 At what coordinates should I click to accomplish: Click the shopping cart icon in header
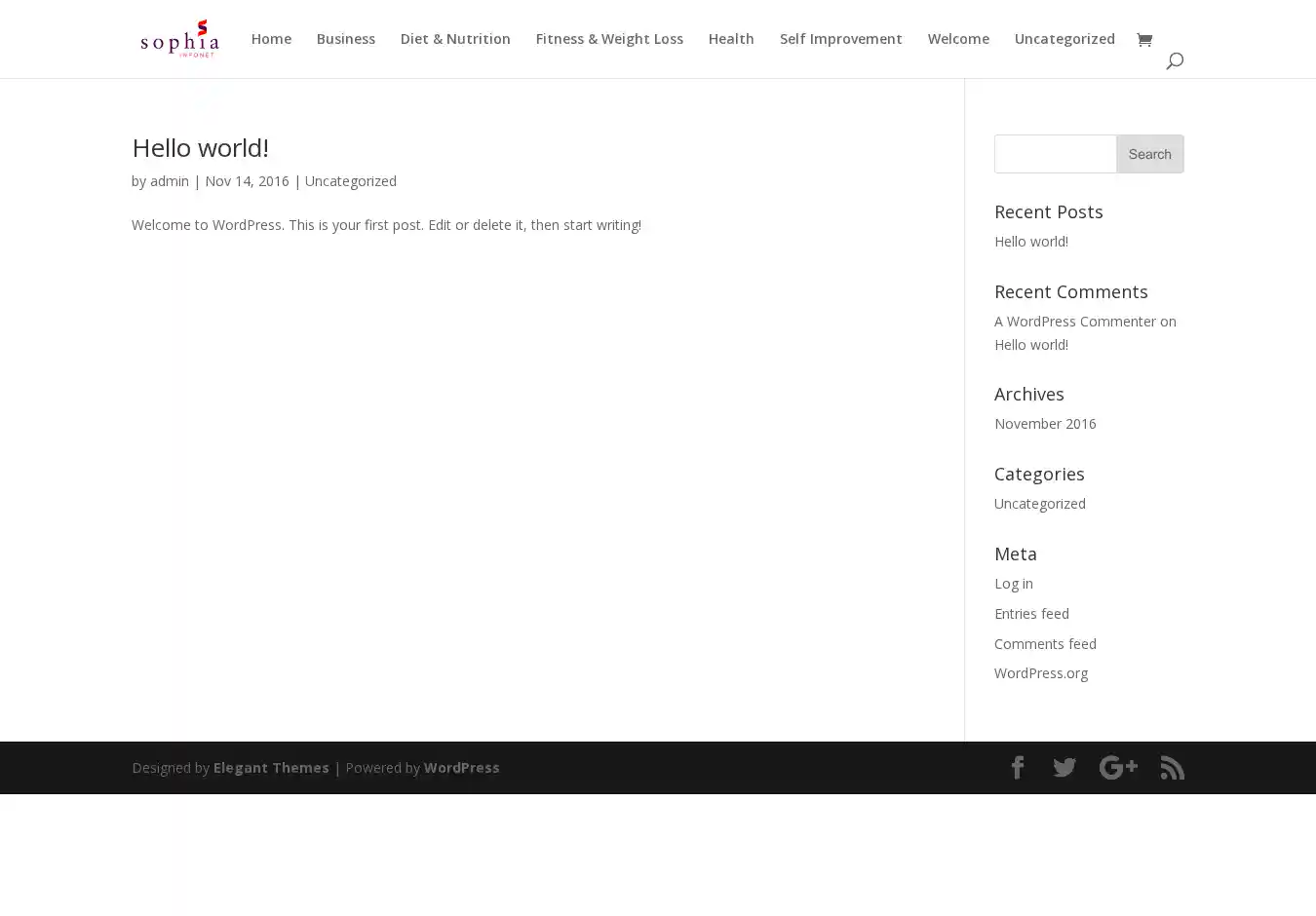point(1143,39)
